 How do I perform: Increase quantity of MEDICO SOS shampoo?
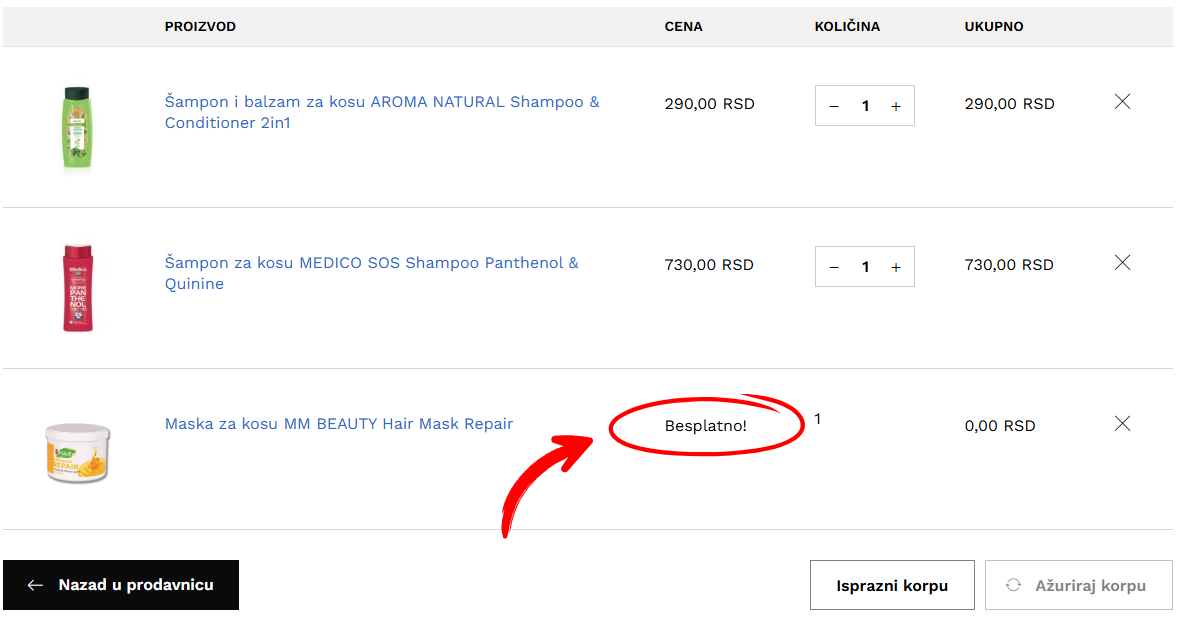(896, 267)
